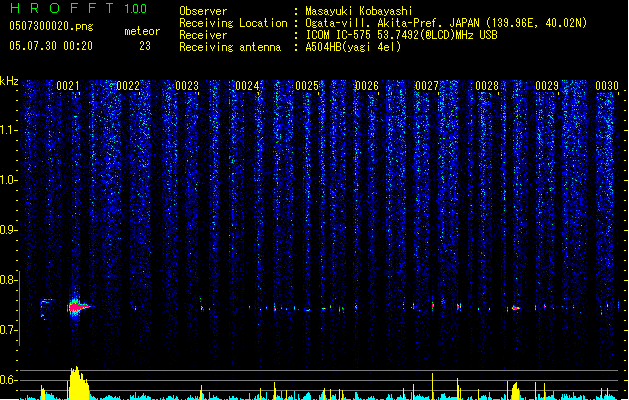
Task: Click time marker 0025
Action: click(x=307, y=86)
